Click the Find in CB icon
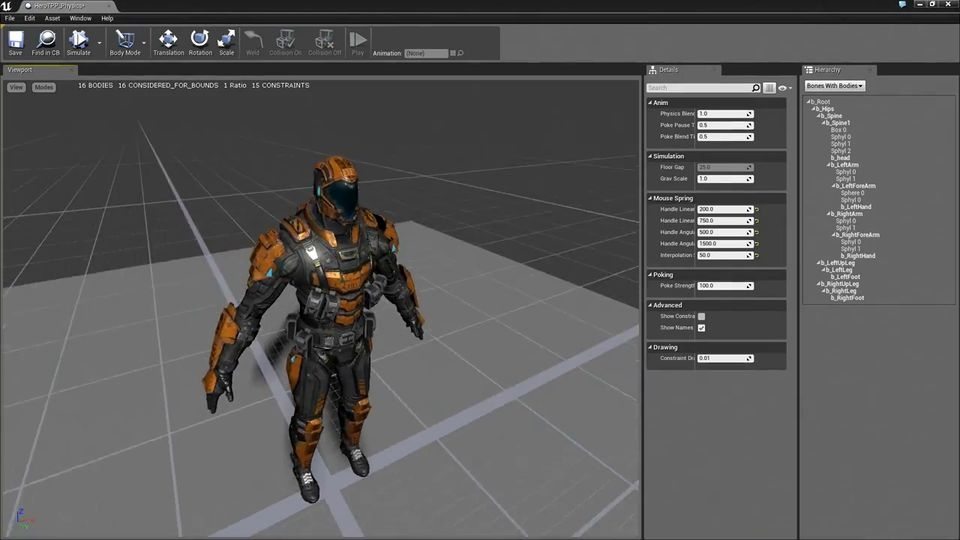This screenshot has height=540, width=960. pos(45,40)
